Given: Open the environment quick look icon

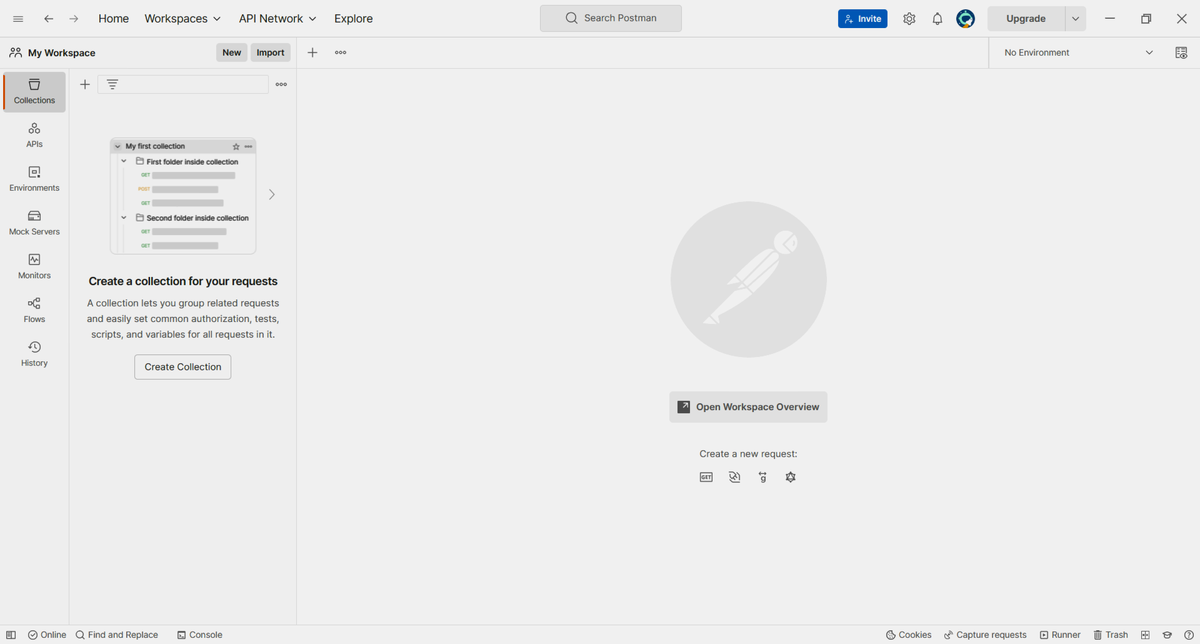Looking at the screenshot, I should coord(1181,52).
